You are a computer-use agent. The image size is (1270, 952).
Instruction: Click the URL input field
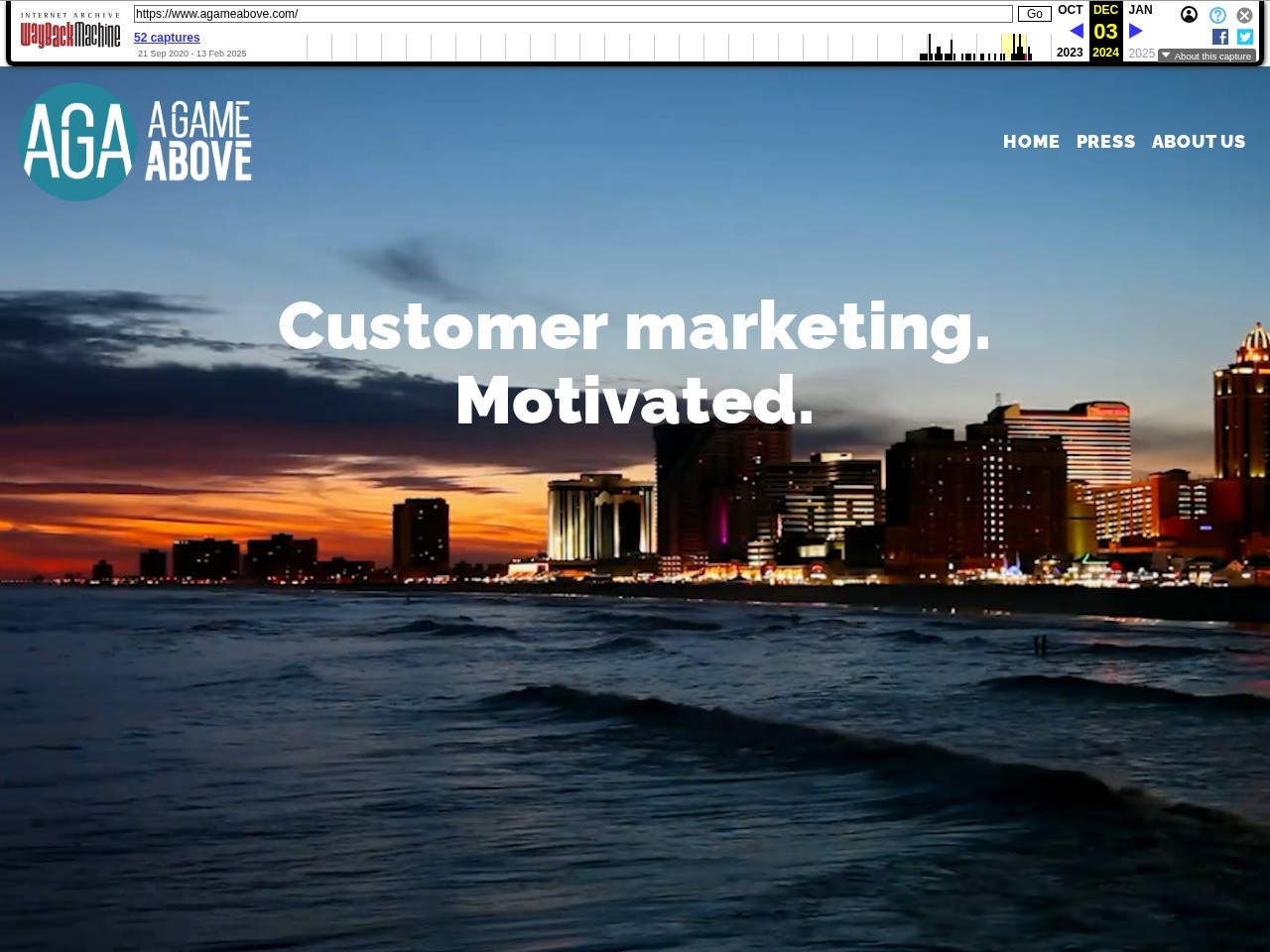coord(572,14)
